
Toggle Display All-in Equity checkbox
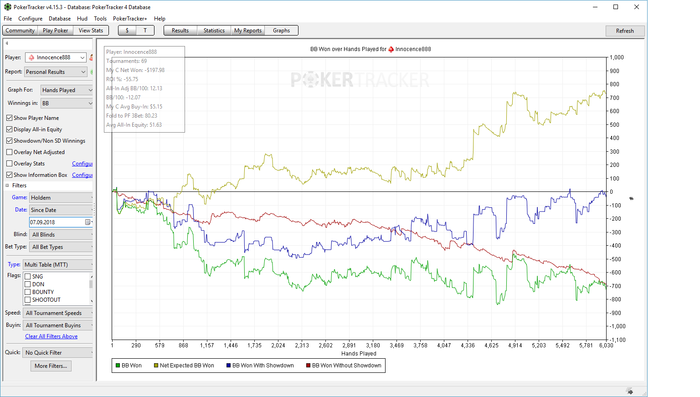click(9, 130)
